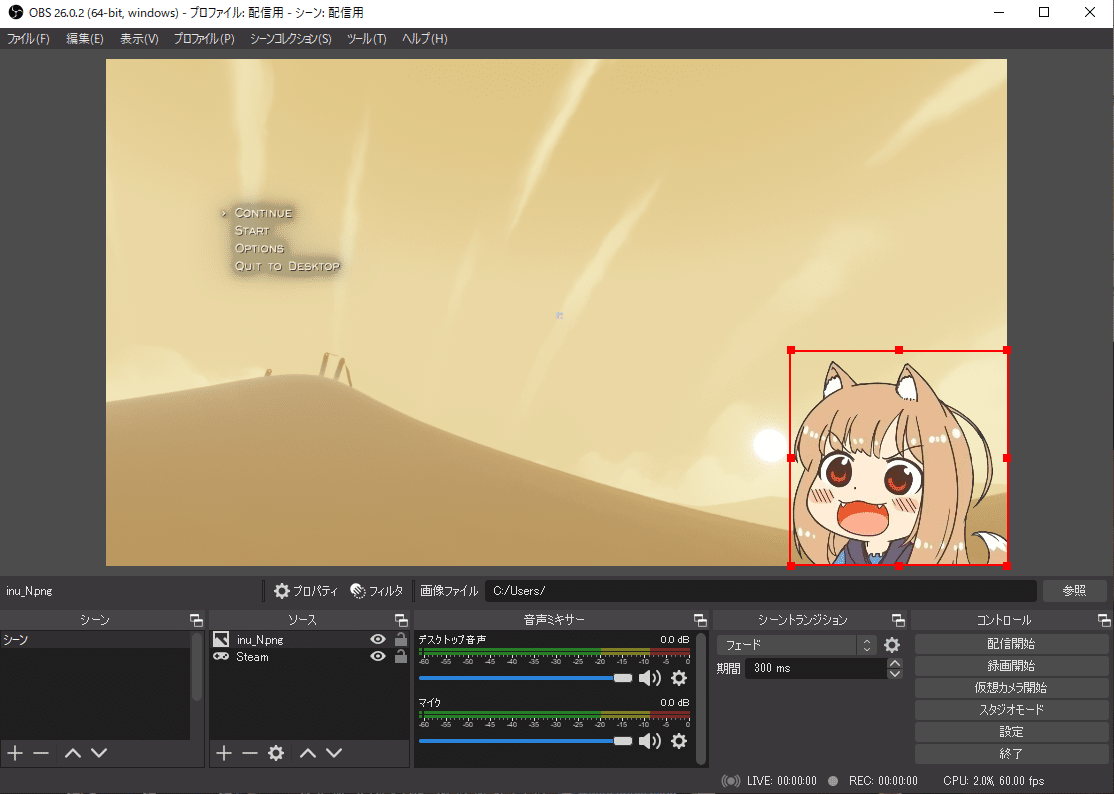1114x794 pixels.
Task: Open the ファイル(F) menu
Action: click(28, 39)
